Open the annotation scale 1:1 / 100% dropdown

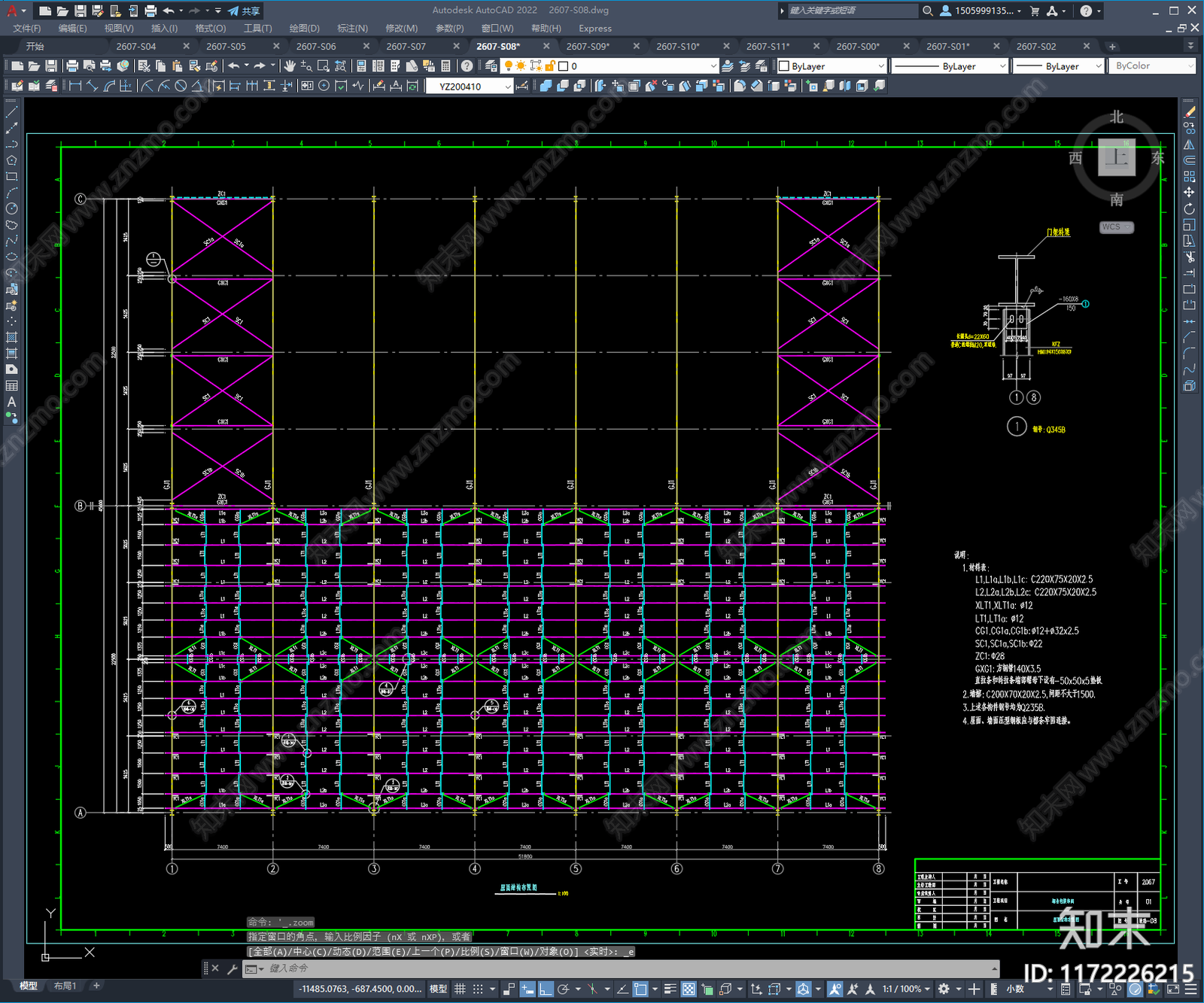click(905, 989)
